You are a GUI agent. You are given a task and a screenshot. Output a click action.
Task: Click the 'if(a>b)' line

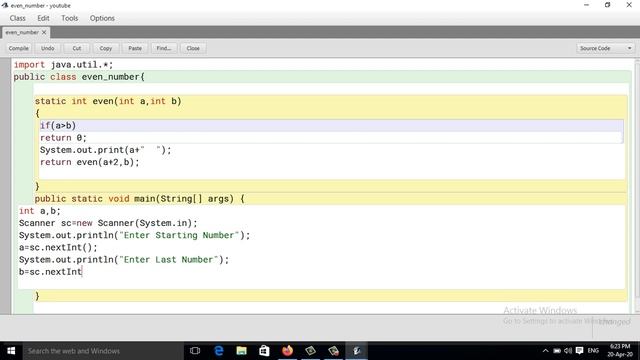coord(58,126)
